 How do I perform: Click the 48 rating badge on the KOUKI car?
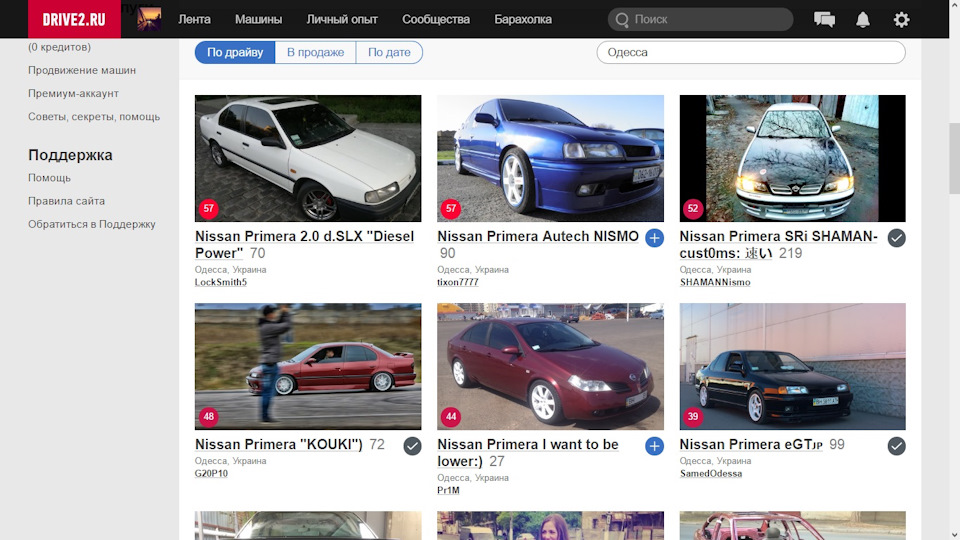click(x=209, y=416)
